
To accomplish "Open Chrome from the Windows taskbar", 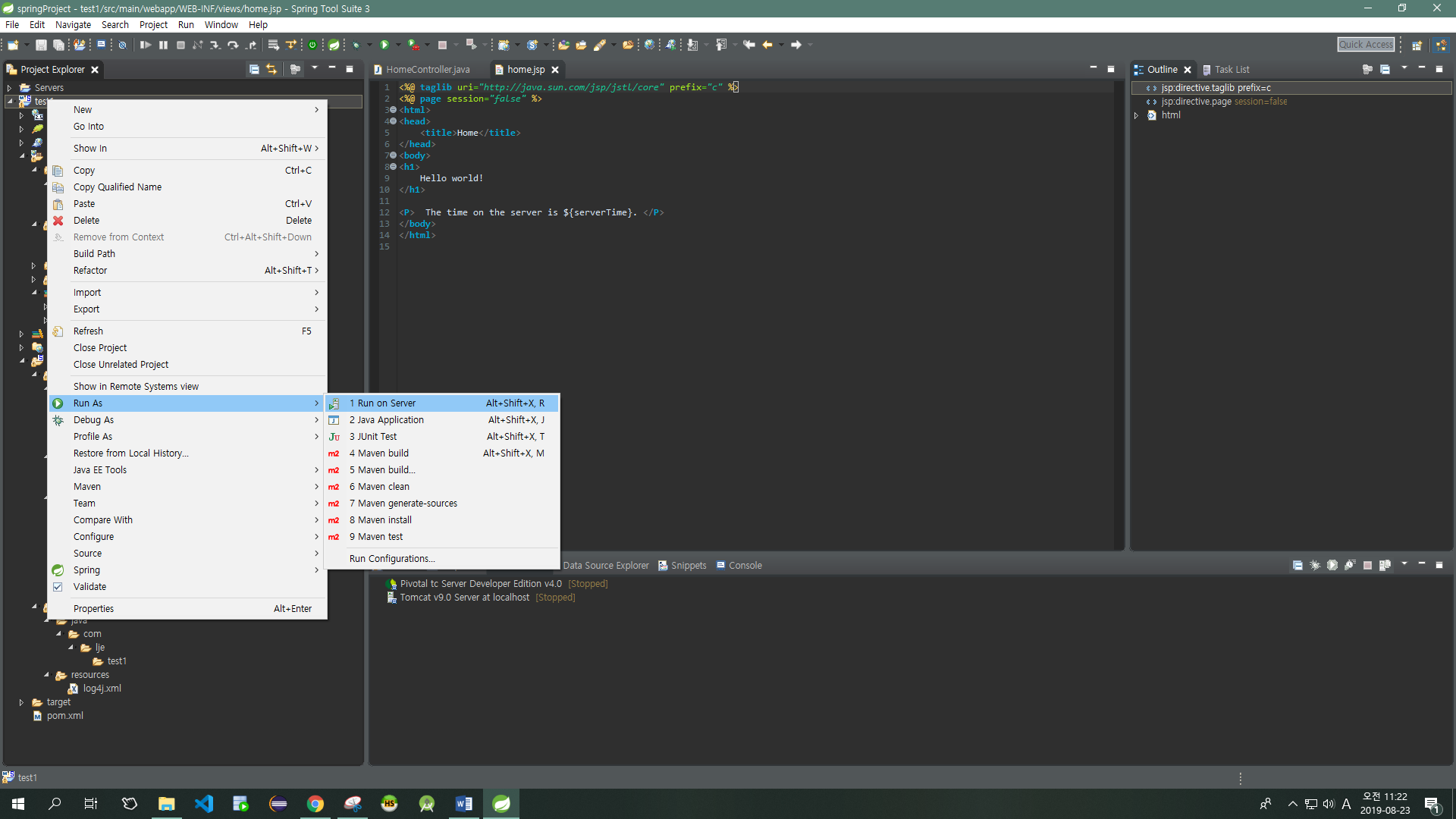I will pyautogui.click(x=315, y=804).
